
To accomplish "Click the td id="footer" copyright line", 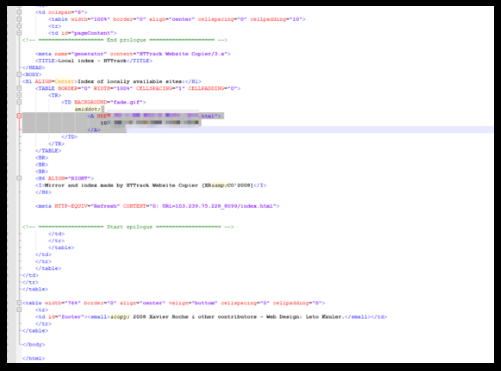I will [x=211, y=317].
